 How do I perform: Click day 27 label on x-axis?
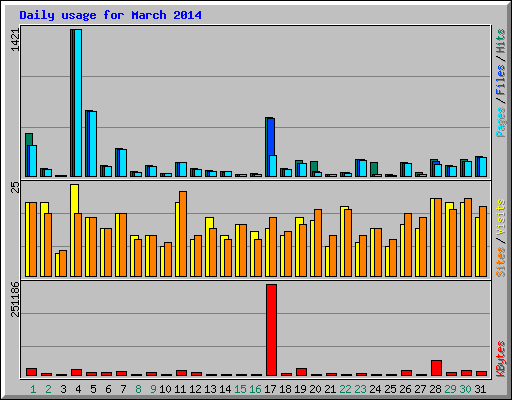tap(420, 389)
